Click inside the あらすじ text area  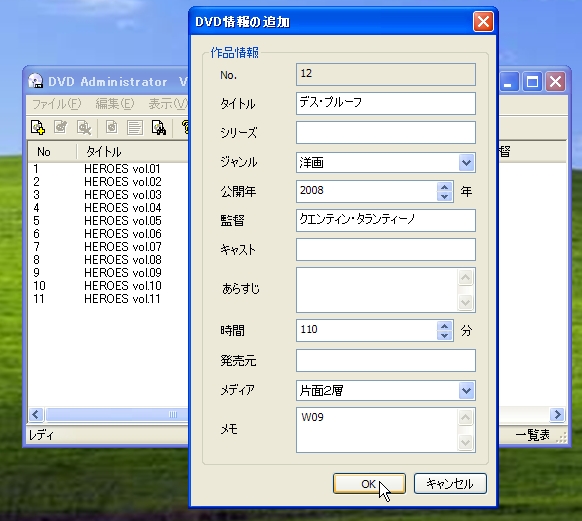coord(377,290)
